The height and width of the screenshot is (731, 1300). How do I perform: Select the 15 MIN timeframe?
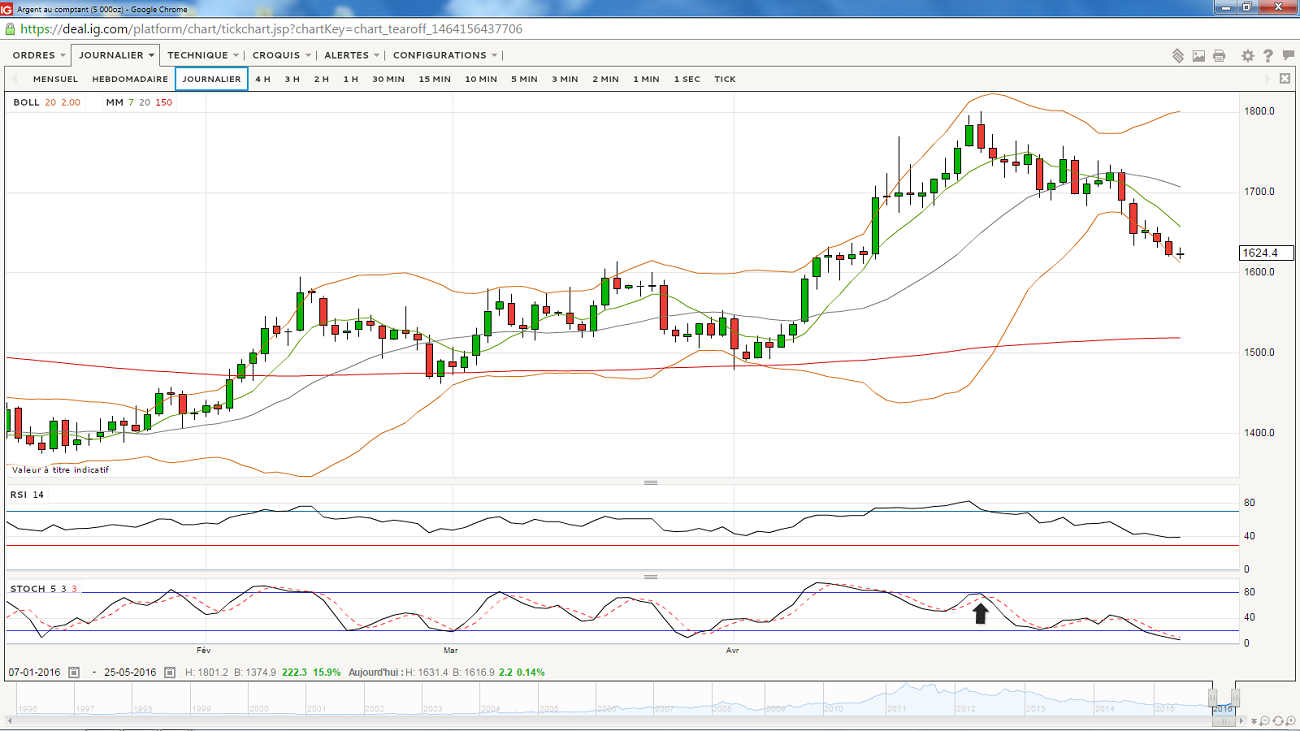coord(434,79)
